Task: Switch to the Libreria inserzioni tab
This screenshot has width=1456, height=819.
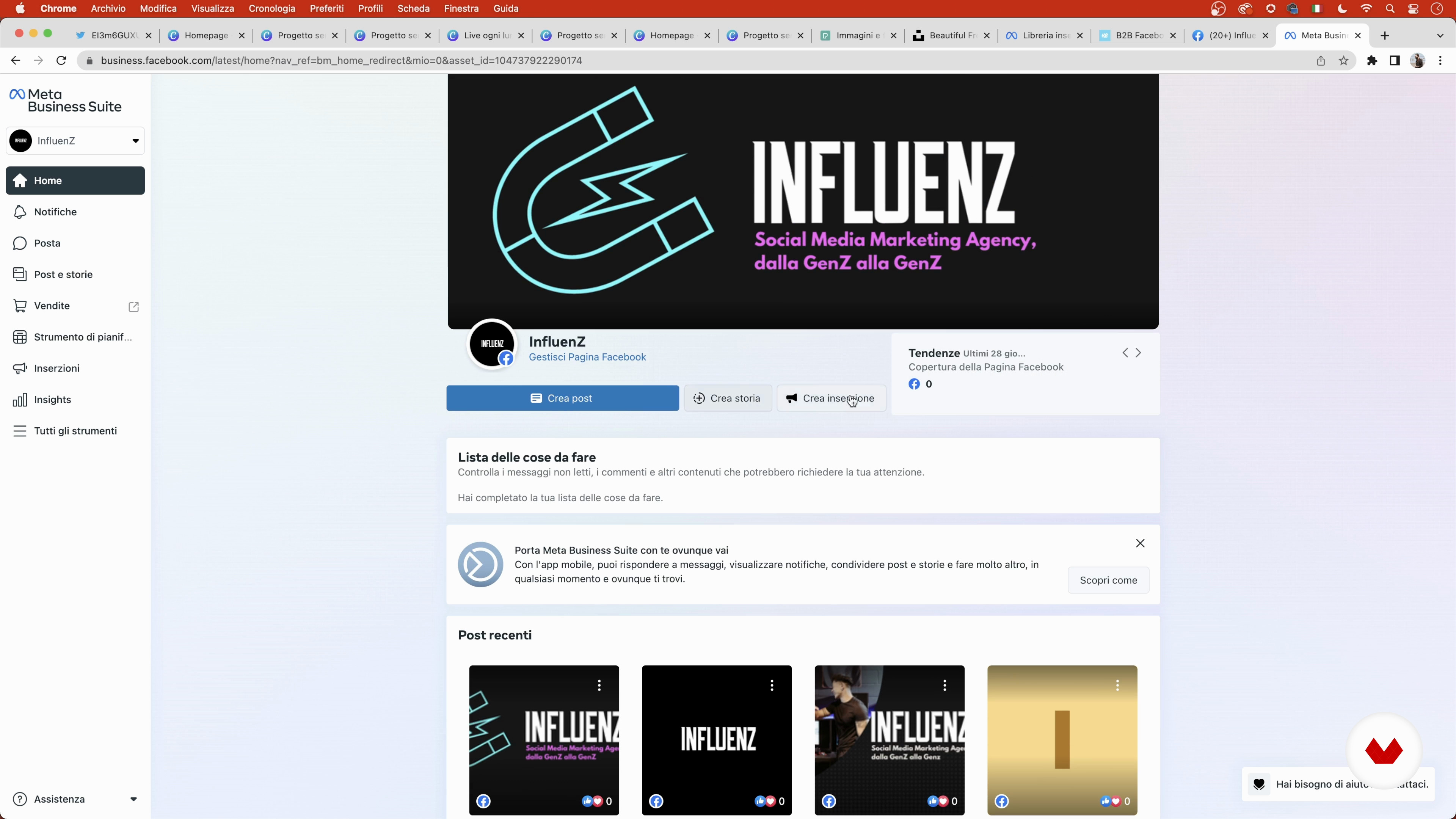Action: (1043, 36)
